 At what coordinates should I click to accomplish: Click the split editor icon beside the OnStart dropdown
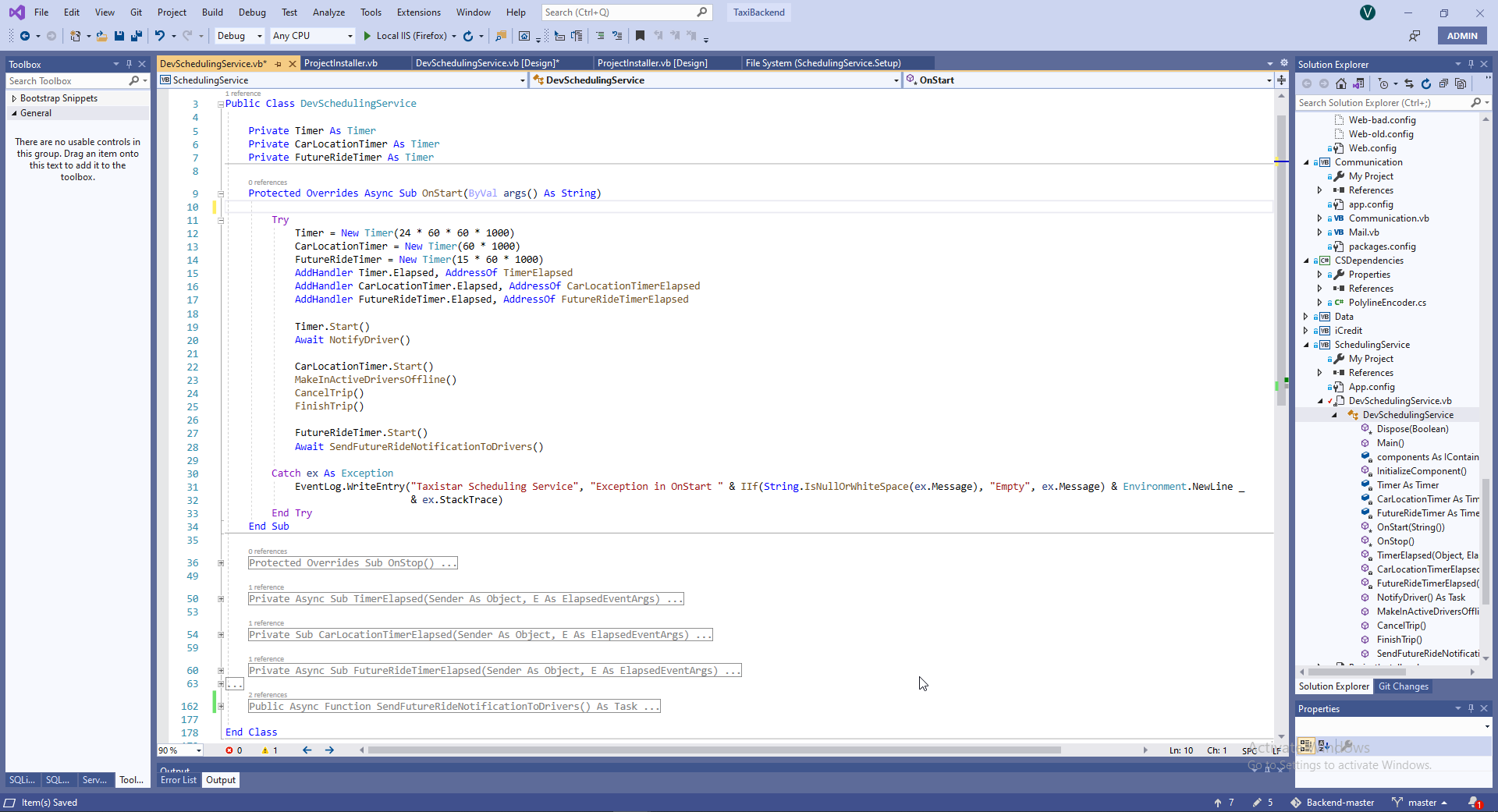pos(1281,80)
